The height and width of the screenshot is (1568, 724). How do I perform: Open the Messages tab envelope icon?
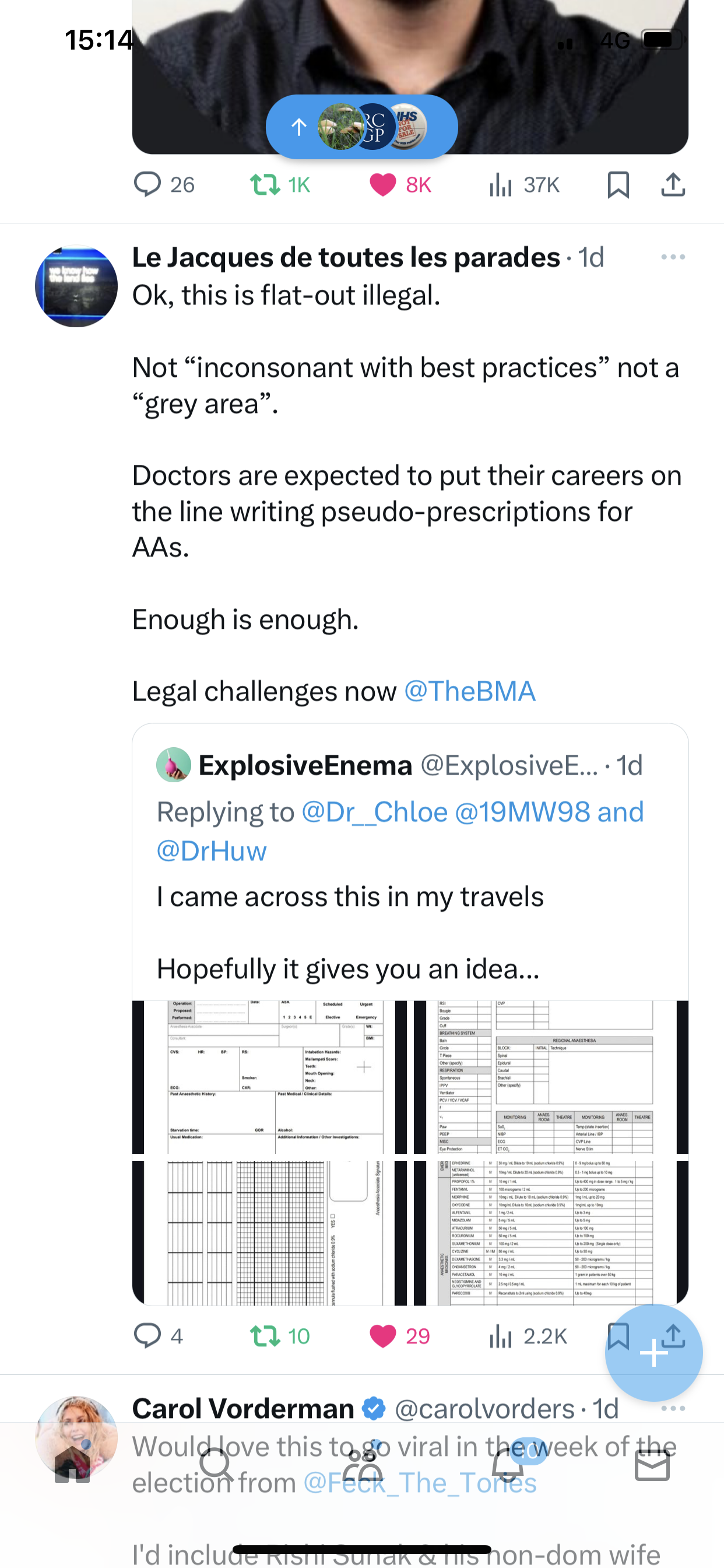652,1465
